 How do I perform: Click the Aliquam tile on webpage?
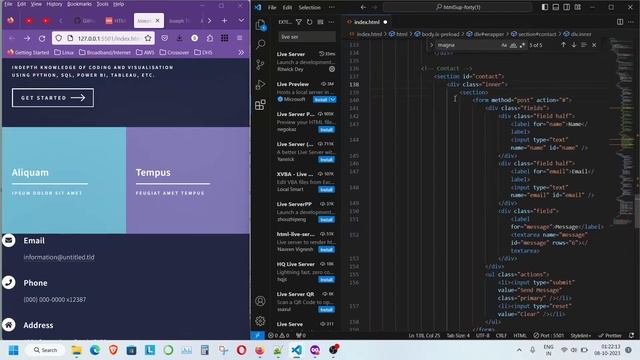pos(64,180)
